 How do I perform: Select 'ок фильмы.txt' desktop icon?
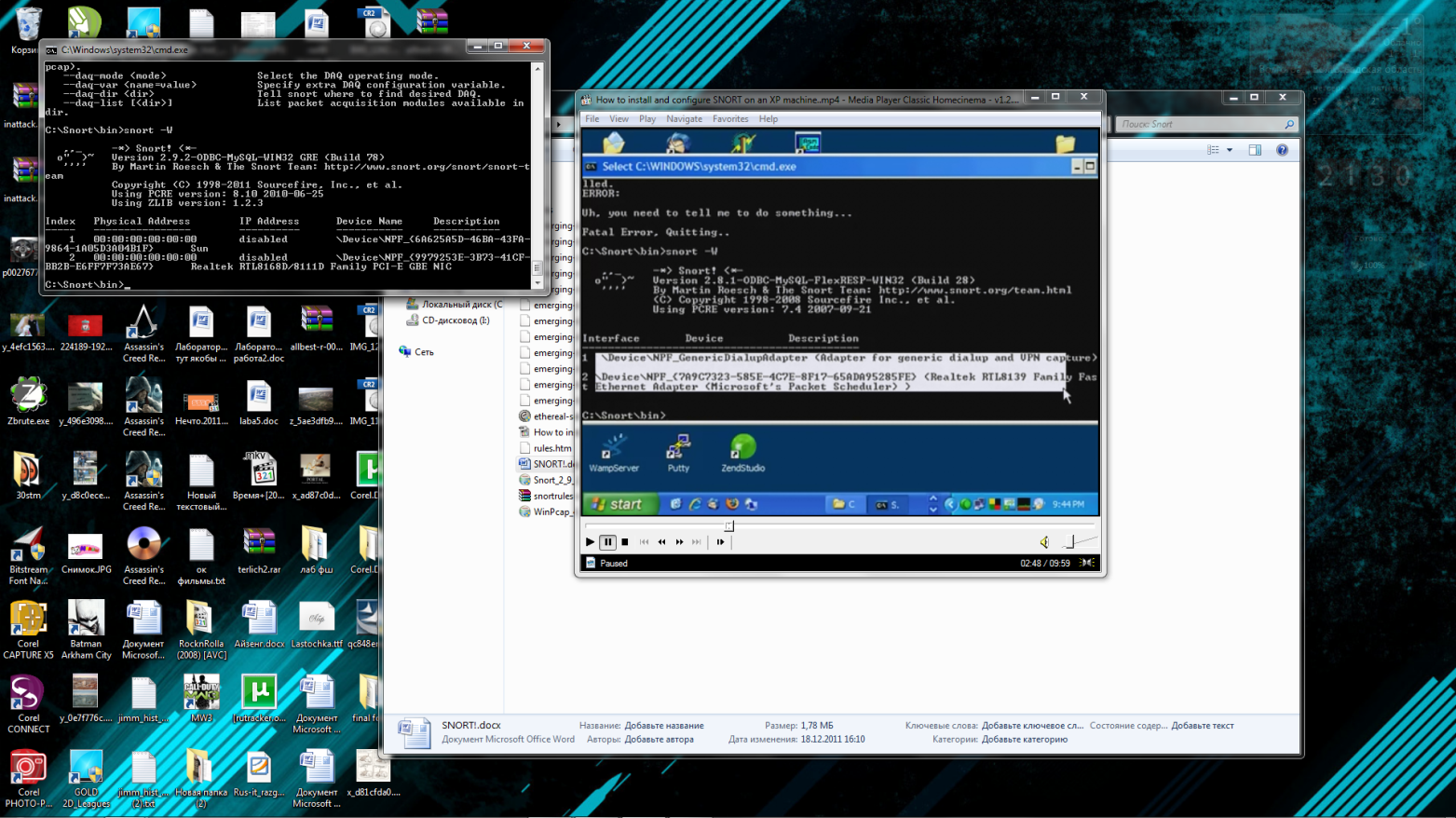(201, 556)
